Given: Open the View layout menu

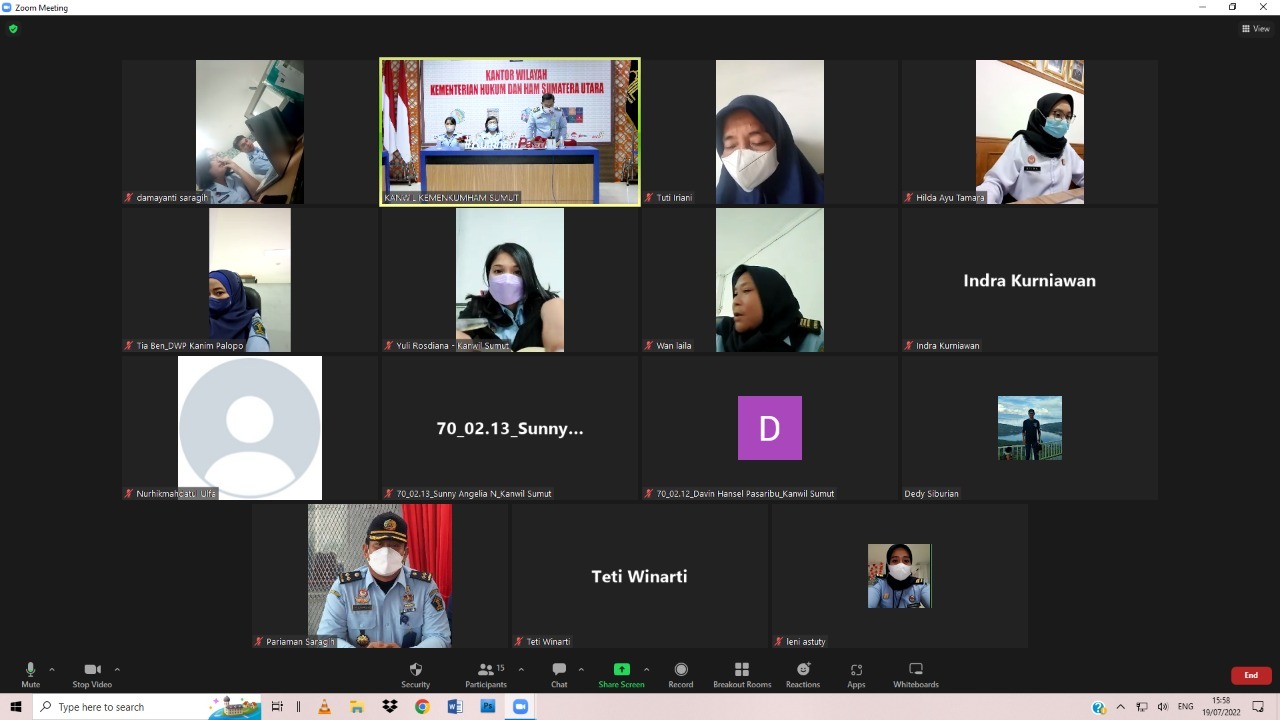Looking at the screenshot, I should [x=1255, y=29].
